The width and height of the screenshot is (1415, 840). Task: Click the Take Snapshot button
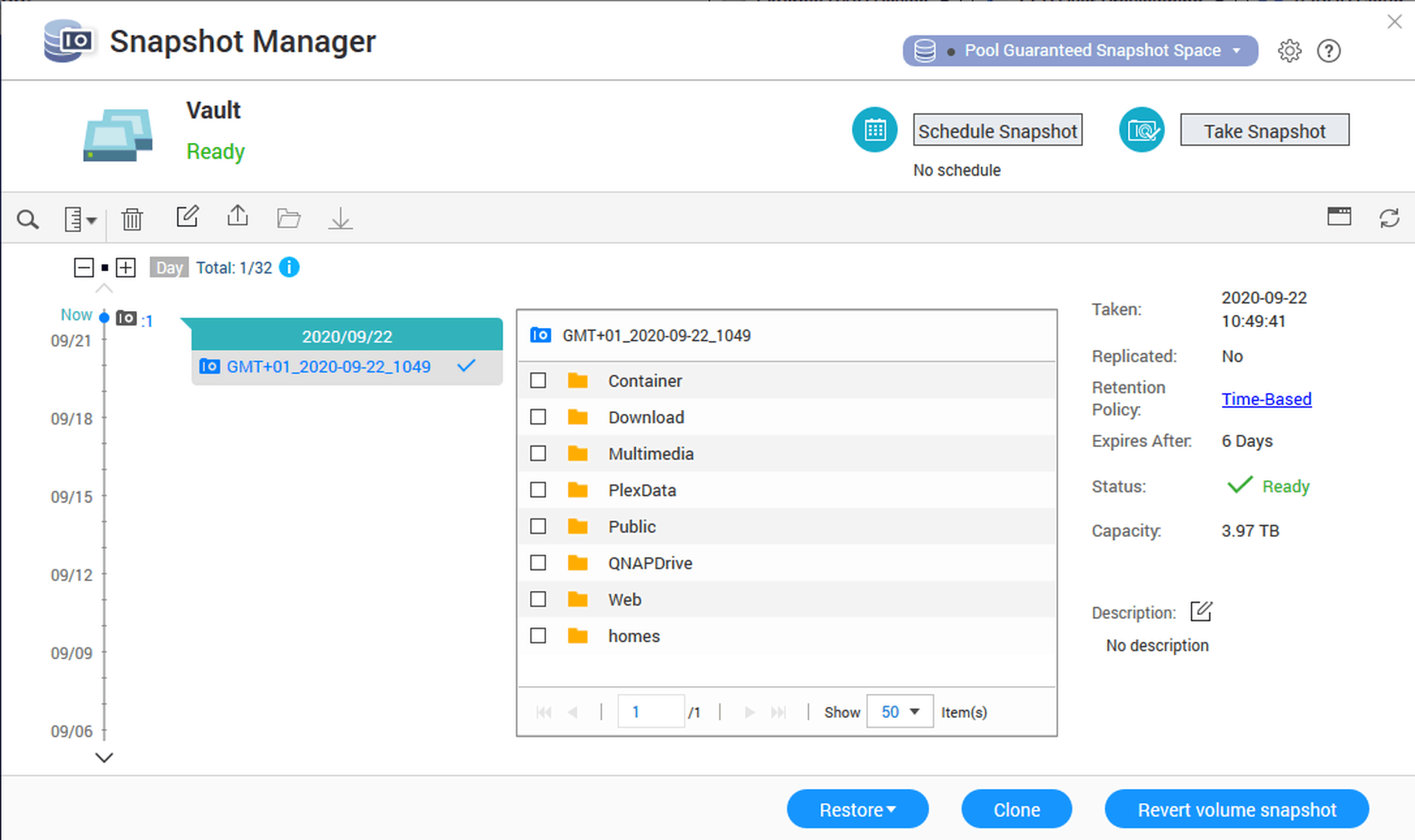click(x=1264, y=131)
